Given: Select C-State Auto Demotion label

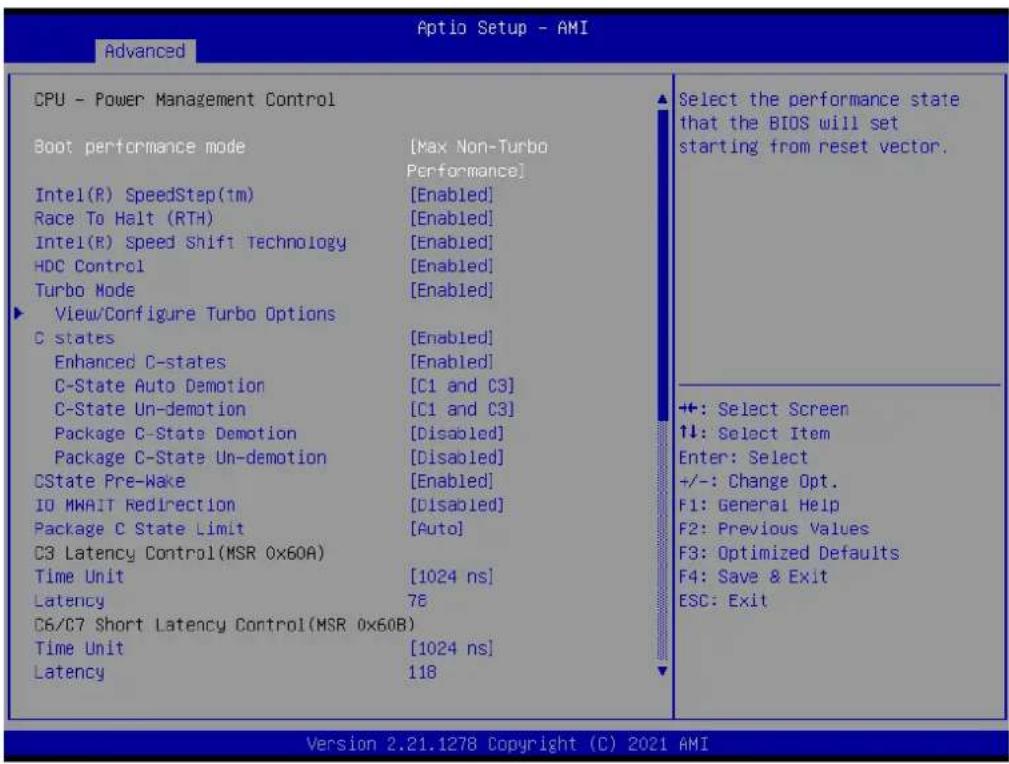Looking at the screenshot, I should 160,386.
